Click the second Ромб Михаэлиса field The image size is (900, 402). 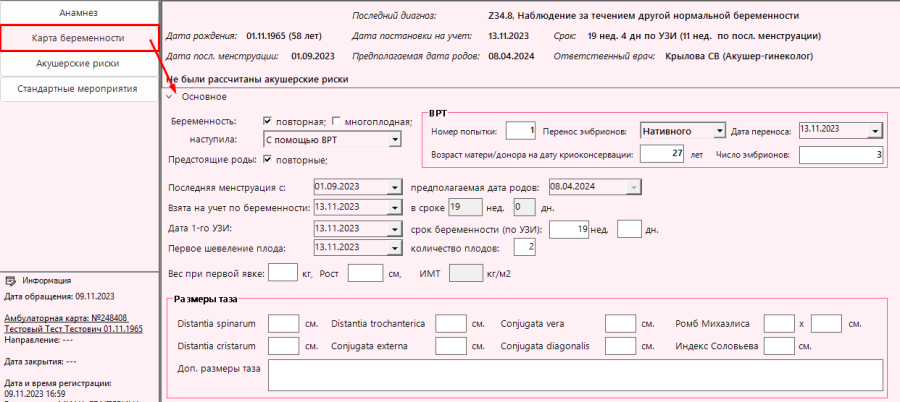[x=827, y=323]
